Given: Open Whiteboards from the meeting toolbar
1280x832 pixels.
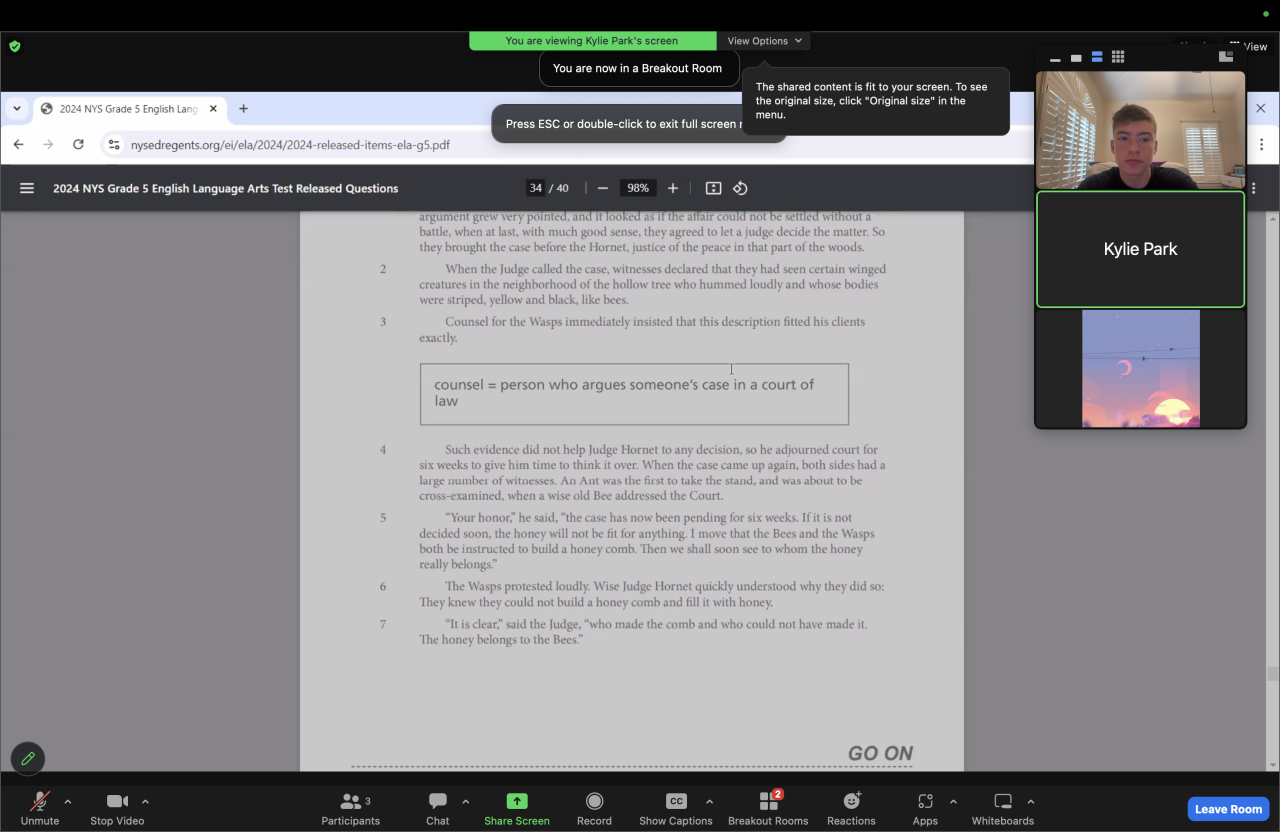Looking at the screenshot, I should [1003, 808].
